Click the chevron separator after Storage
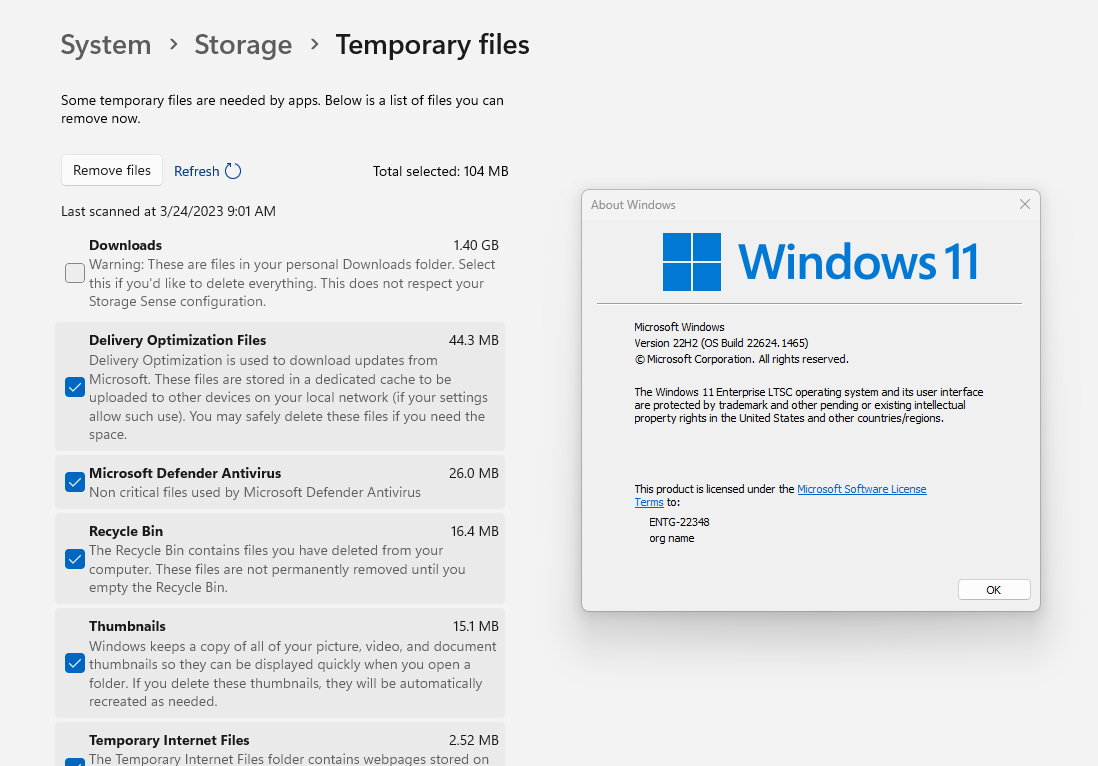Viewport: 1098px width, 766px height. coord(314,45)
